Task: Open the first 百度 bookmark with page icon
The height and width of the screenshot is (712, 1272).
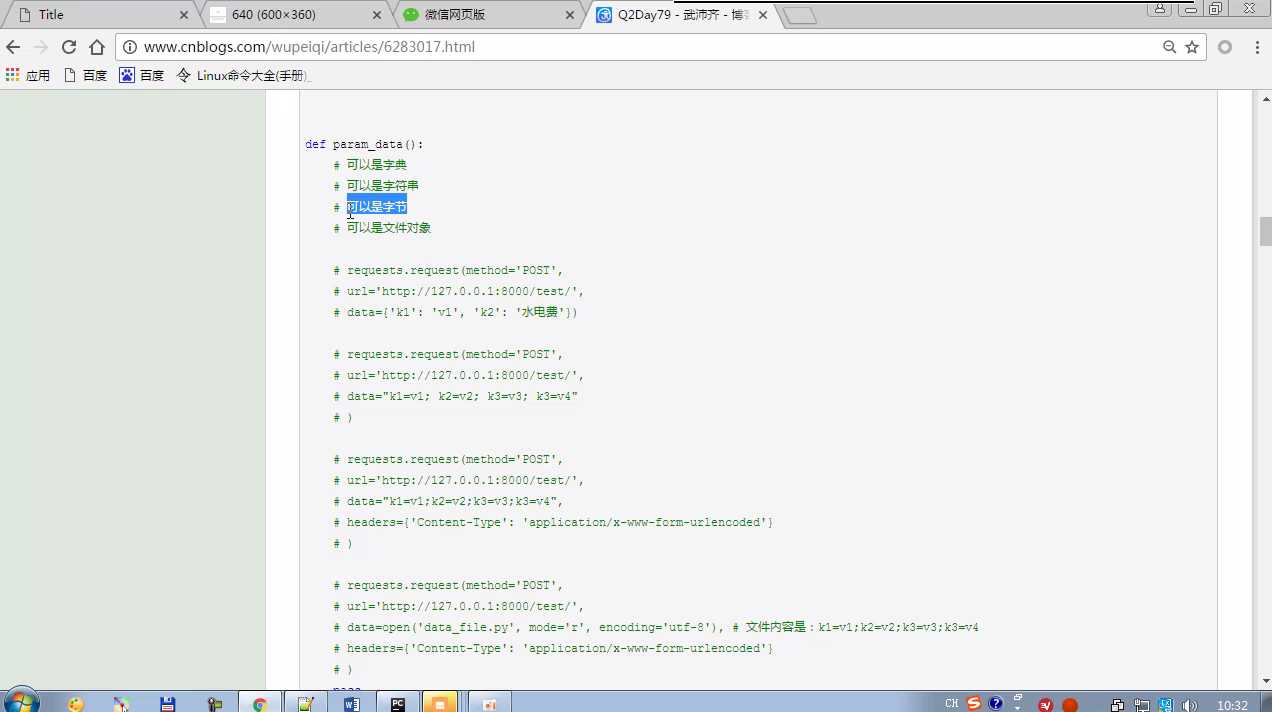Action: coord(85,75)
